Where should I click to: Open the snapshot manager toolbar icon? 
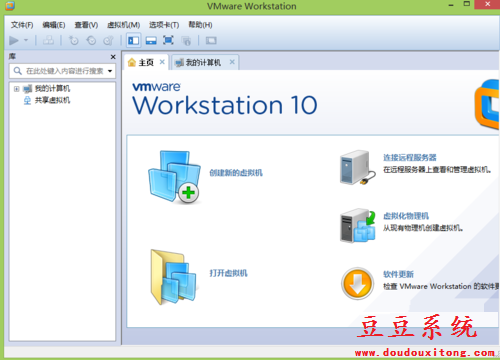108,41
